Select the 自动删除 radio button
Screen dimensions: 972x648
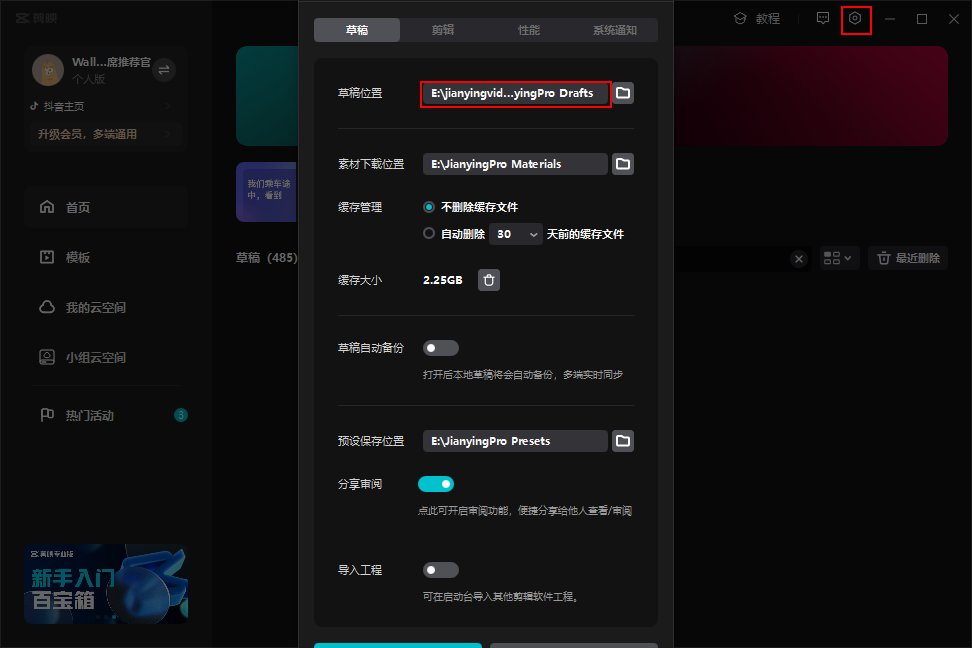pyautogui.click(x=429, y=234)
